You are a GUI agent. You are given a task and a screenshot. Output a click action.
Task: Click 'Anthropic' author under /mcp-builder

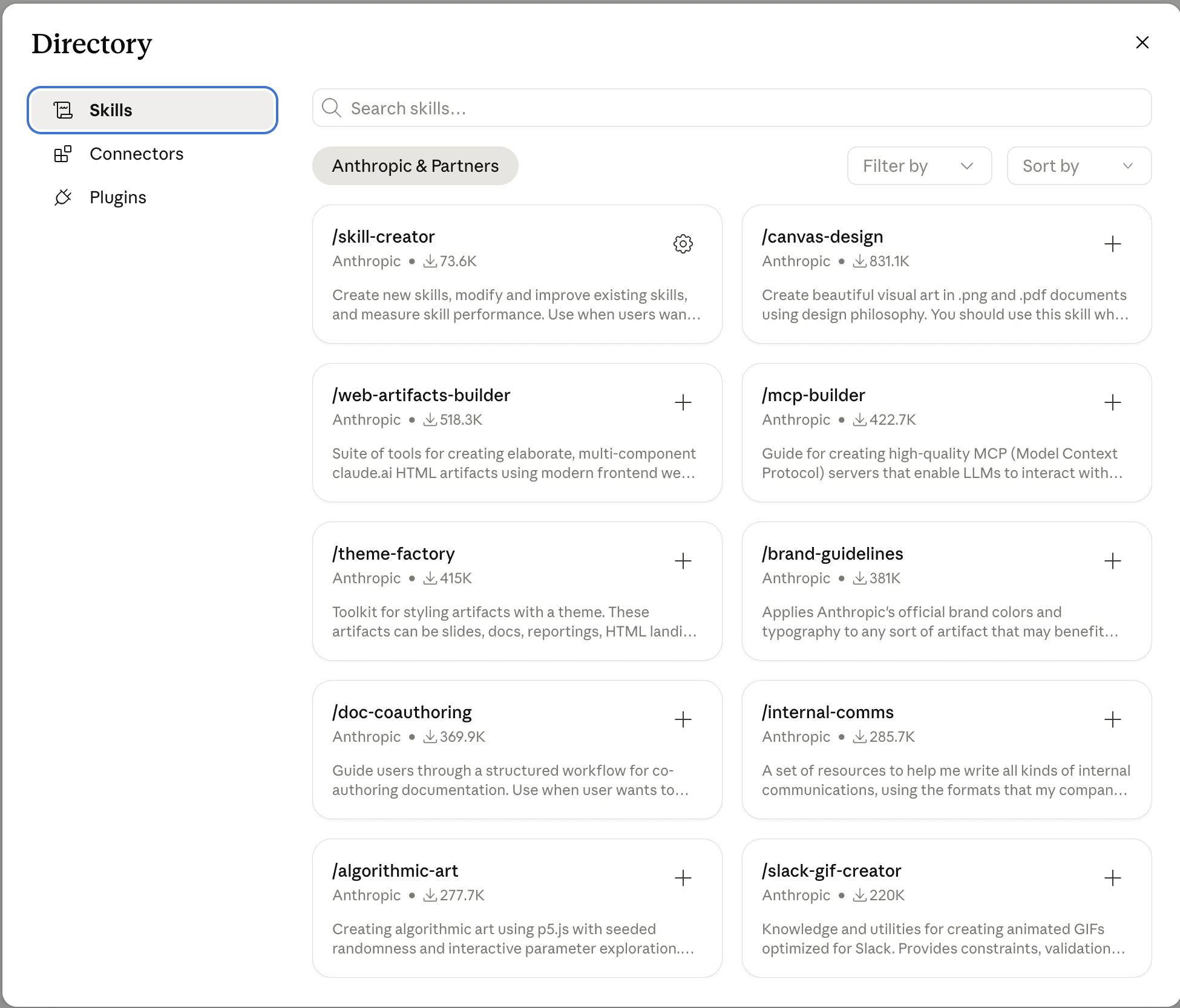click(x=796, y=420)
